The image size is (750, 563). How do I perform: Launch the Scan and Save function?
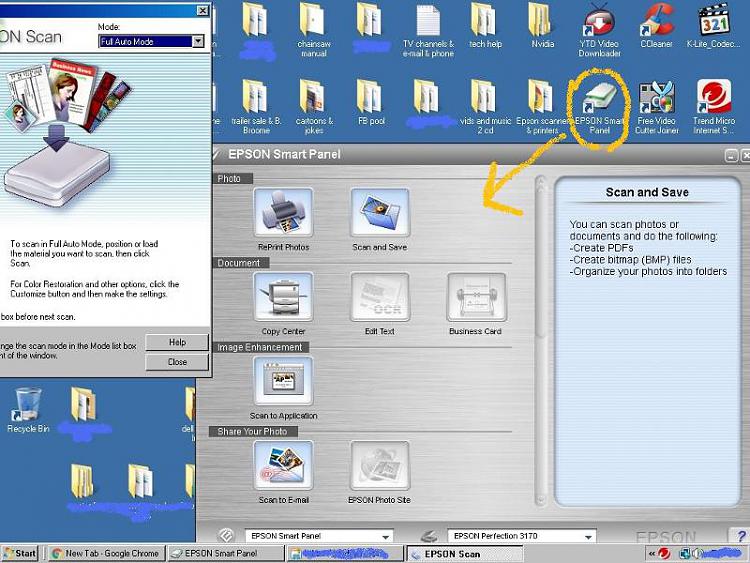tap(380, 212)
